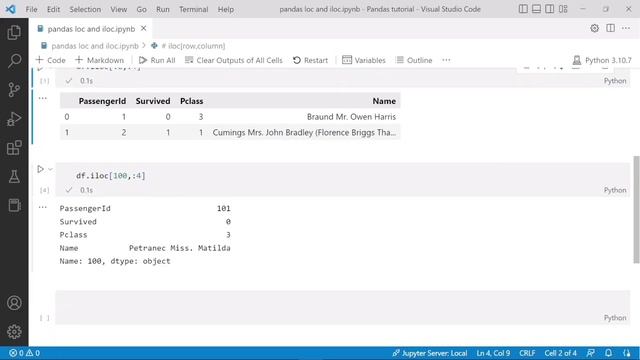The image size is (640, 360).
Task: Click the df.iloc[100,:4] code editor
Action: pyautogui.click(x=343, y=176)
